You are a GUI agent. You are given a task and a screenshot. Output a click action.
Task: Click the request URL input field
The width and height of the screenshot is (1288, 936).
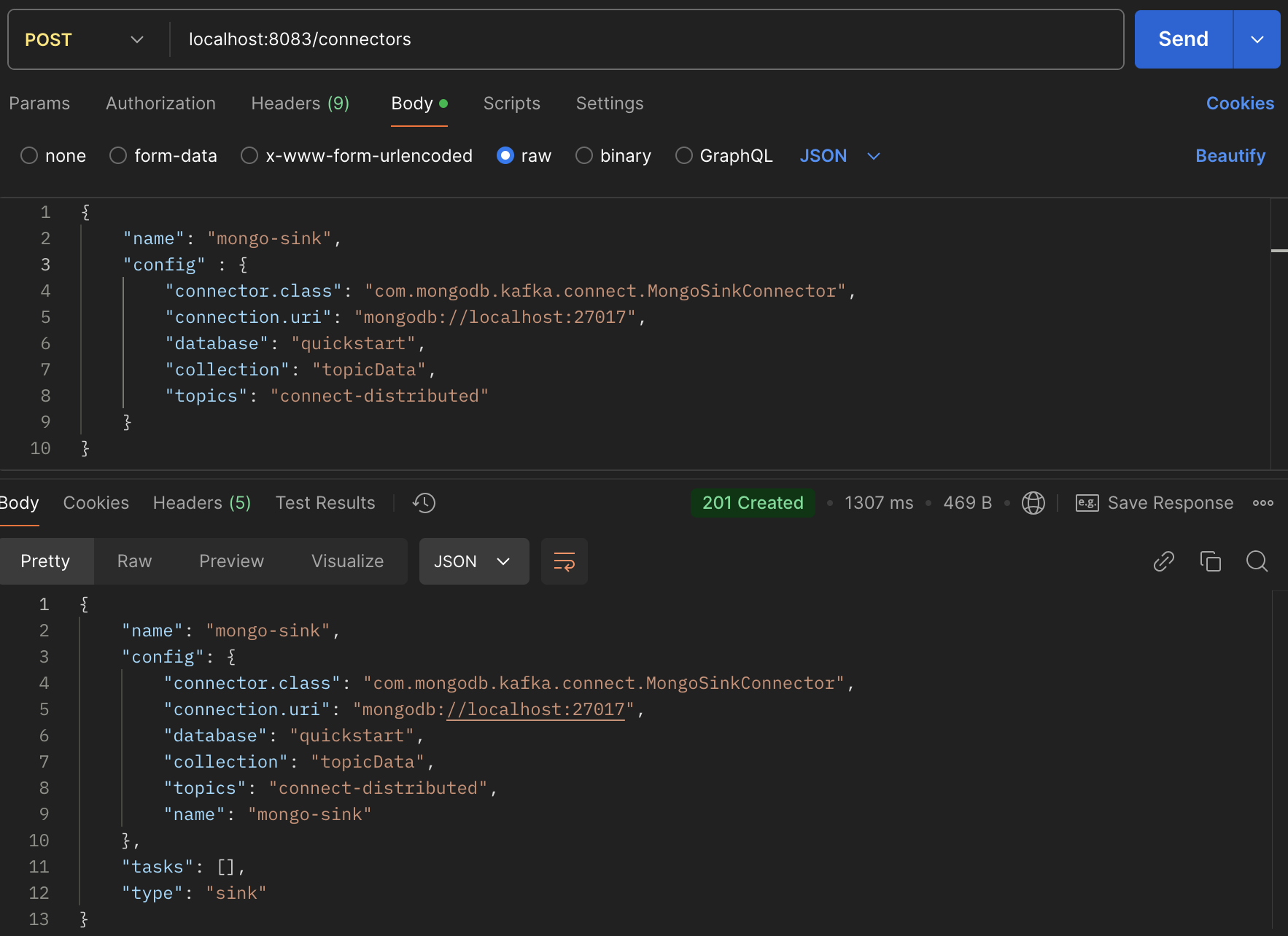click(646, 39)
